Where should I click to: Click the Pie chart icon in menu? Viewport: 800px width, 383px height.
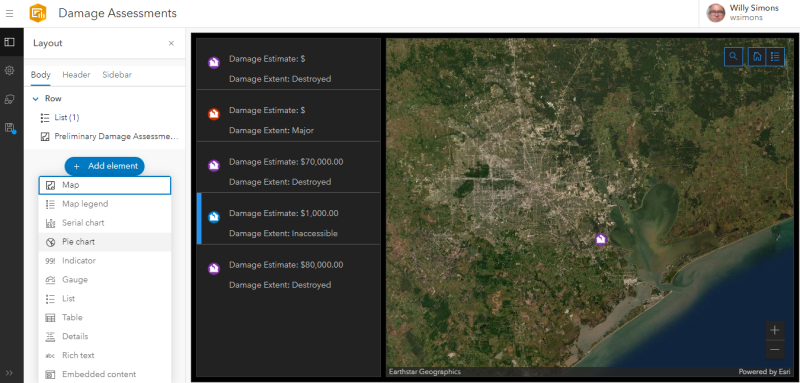pos(50,242)
